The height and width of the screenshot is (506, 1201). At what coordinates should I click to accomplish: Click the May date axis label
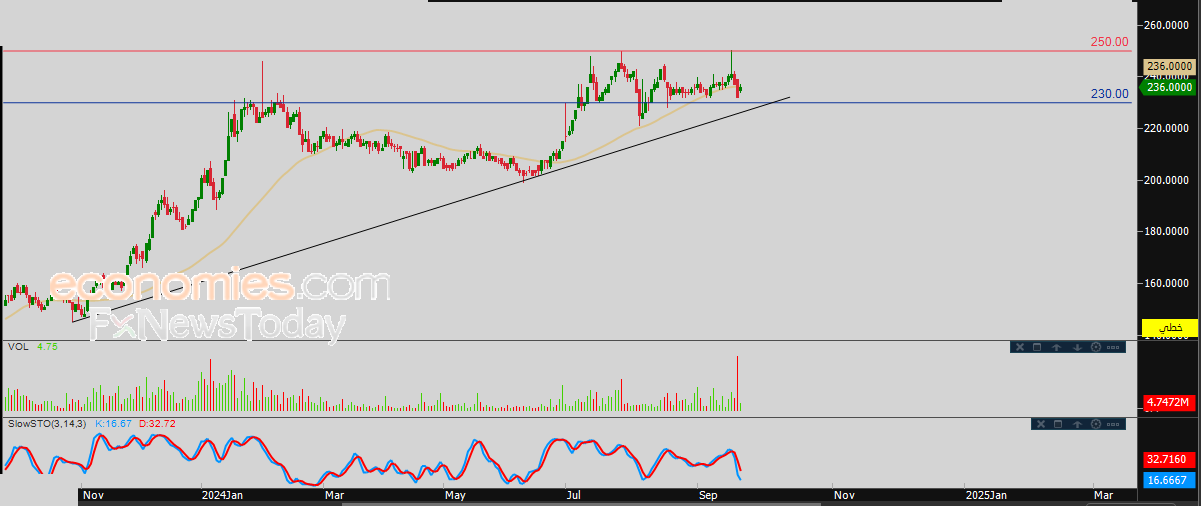[456, 495]
